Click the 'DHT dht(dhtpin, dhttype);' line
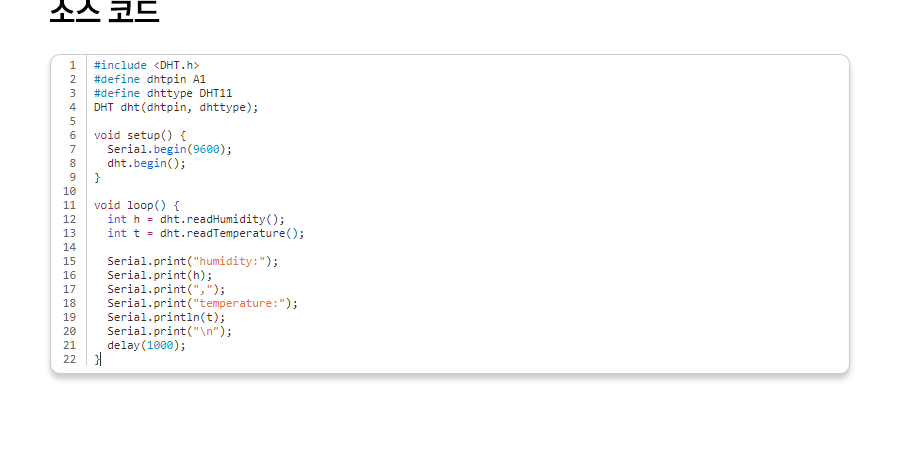900x473 pixels. pos(176,107)
